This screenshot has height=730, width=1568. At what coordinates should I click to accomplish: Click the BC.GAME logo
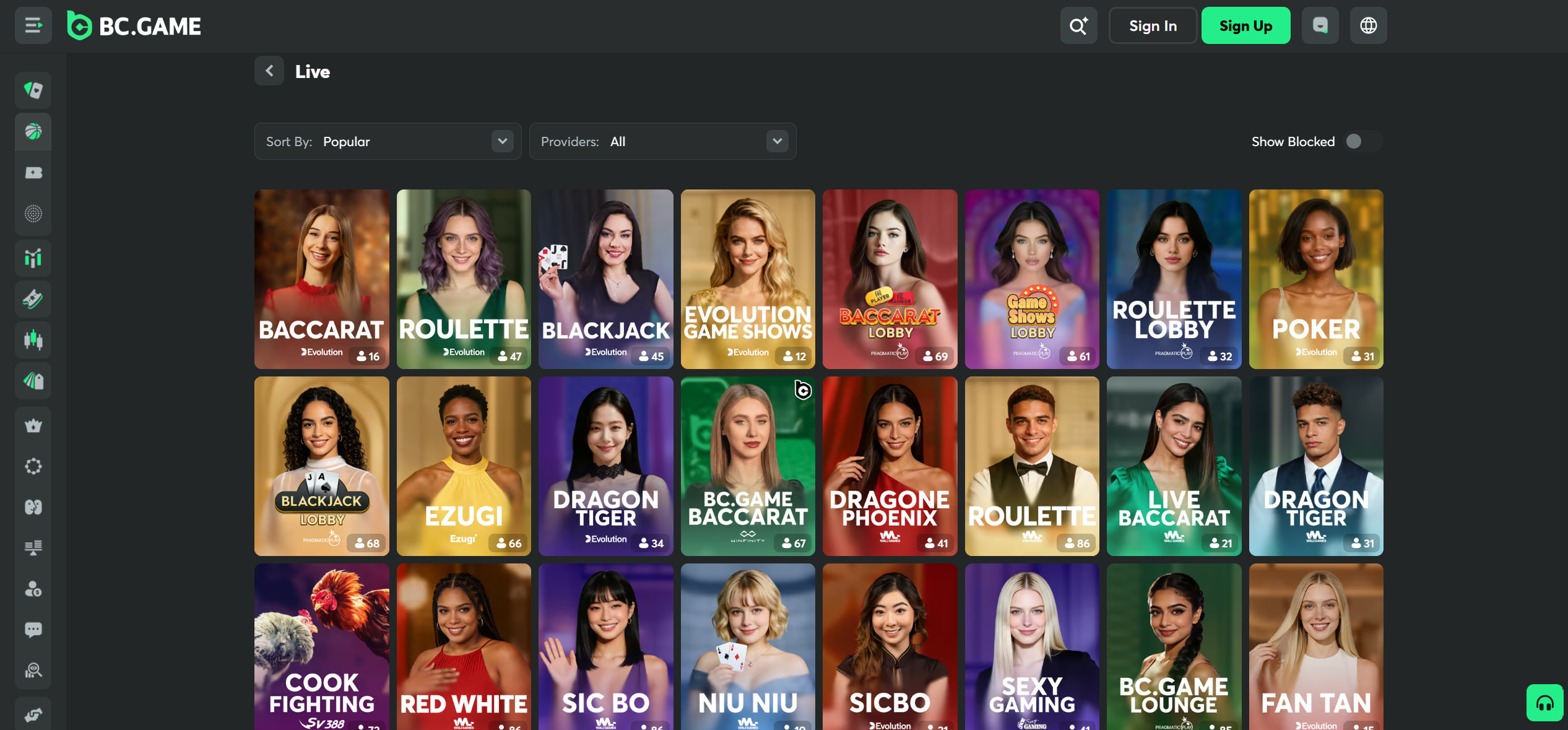(x=134, y=26)
